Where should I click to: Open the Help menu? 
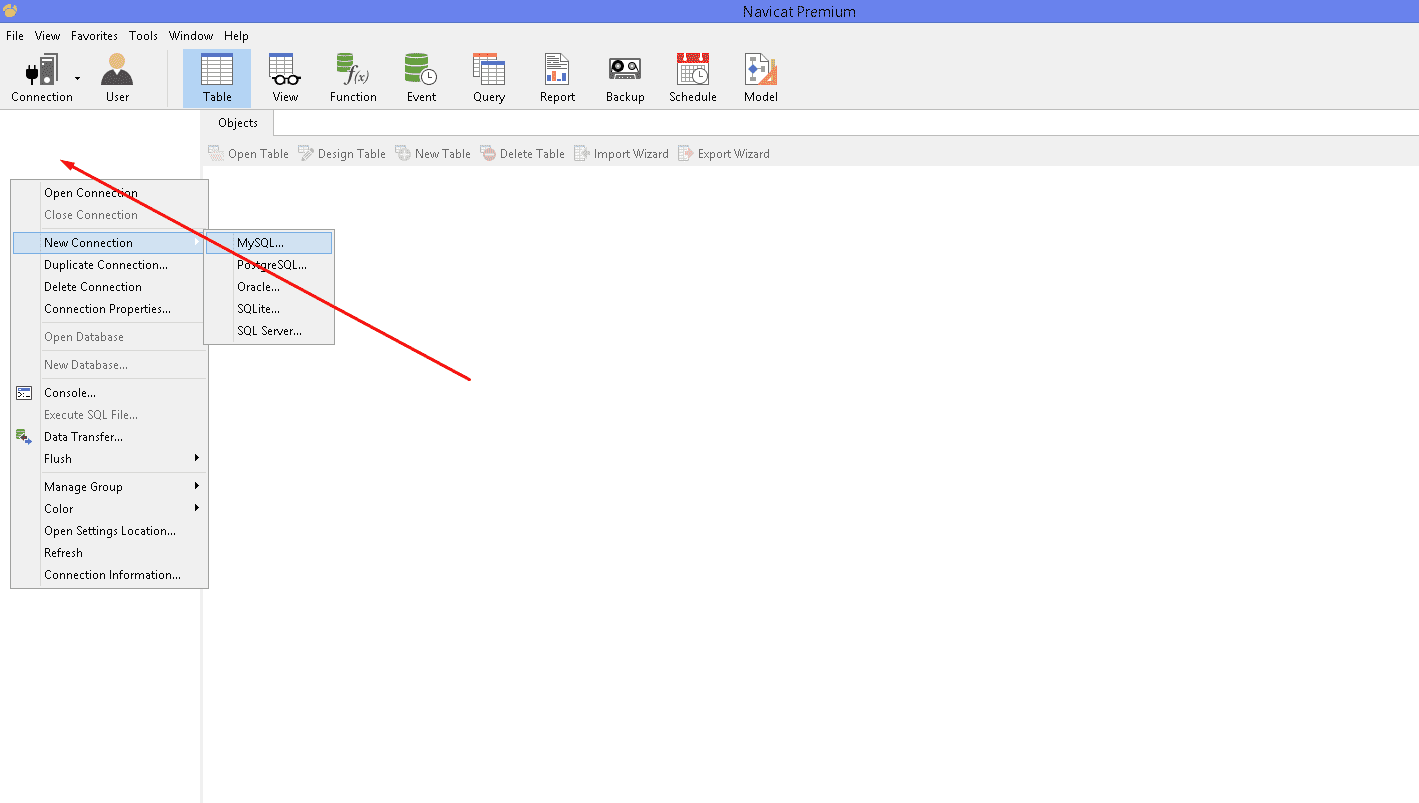(x=236, y=36)
